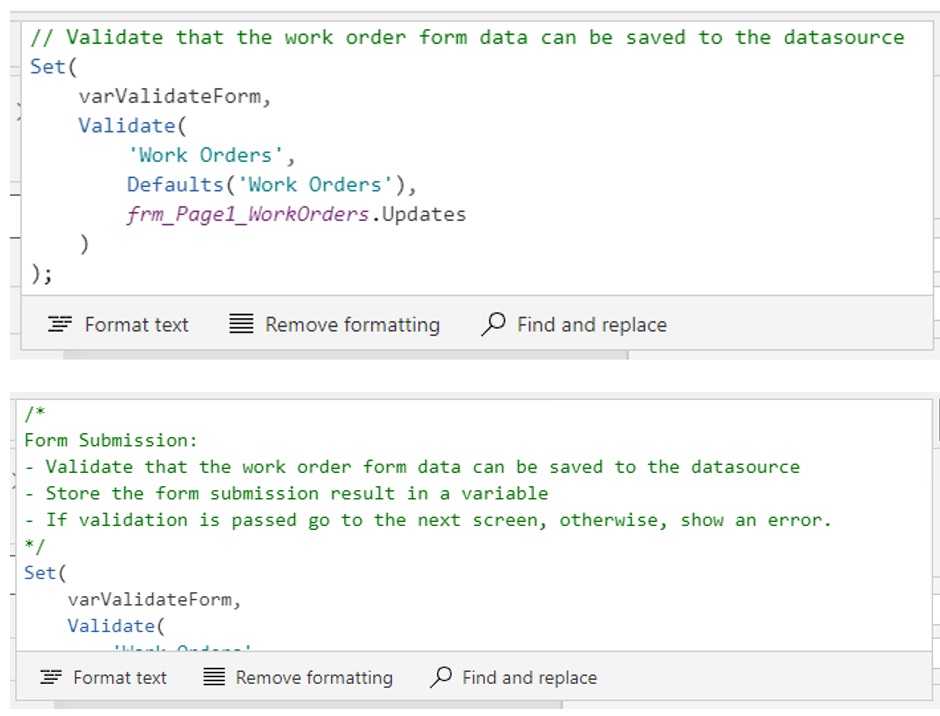Click the closing ');' line in top editor
Viewport: 940px width, 716px height.
click(x=41, y=274)
